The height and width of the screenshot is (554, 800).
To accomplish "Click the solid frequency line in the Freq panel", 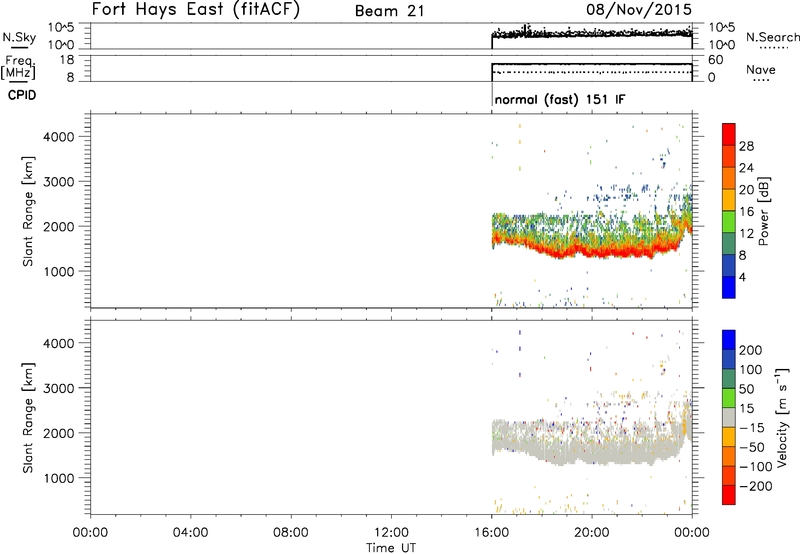I will coord(592,64).
